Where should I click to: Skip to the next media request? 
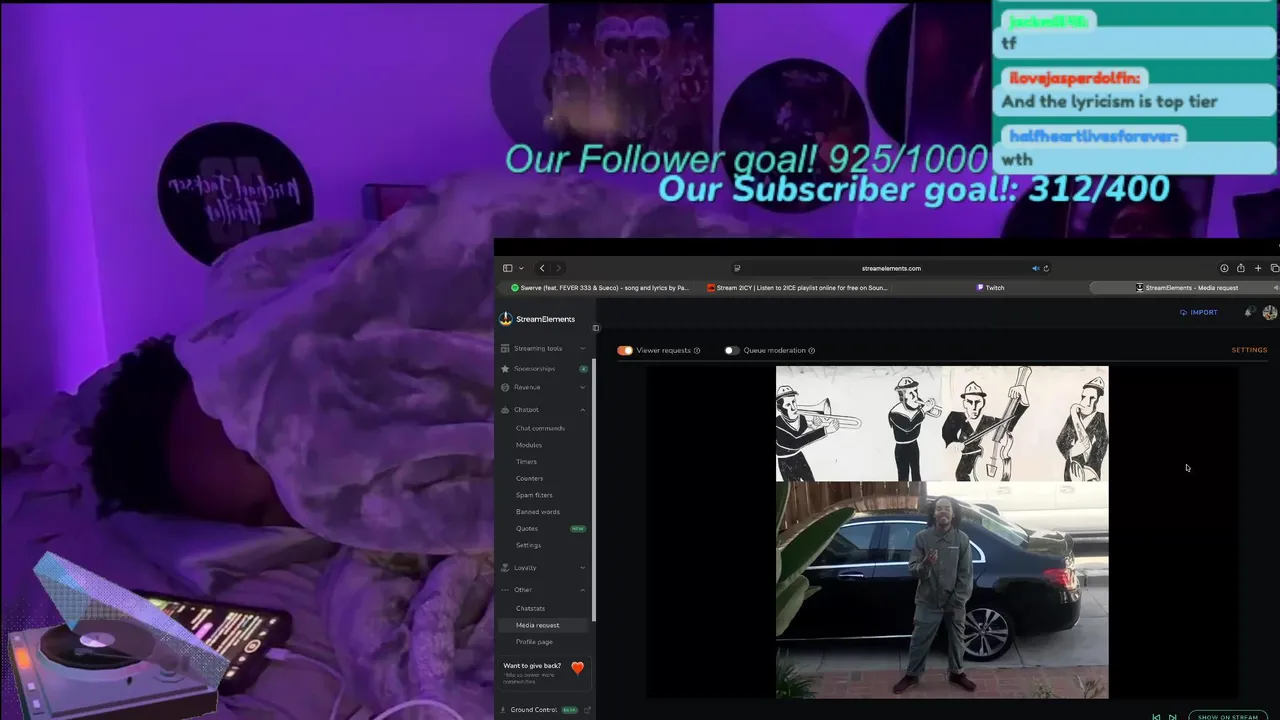[1173, 717]
